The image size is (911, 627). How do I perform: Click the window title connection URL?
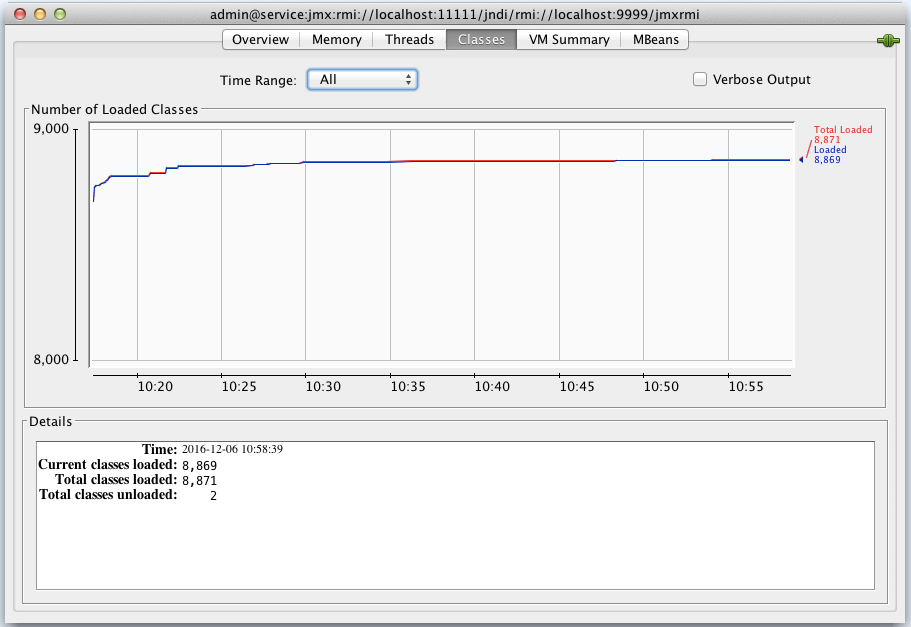click(x=455, y=15)
